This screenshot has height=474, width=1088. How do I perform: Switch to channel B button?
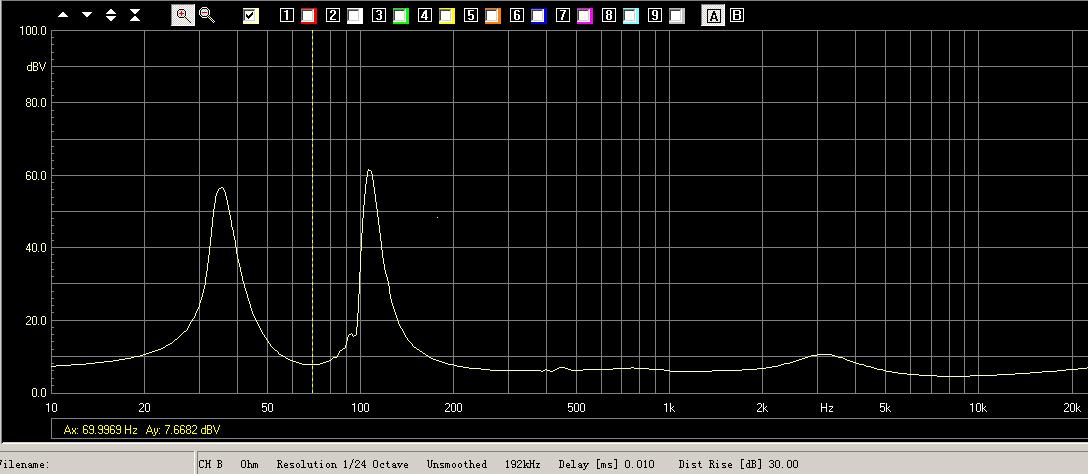click(737, 16)
